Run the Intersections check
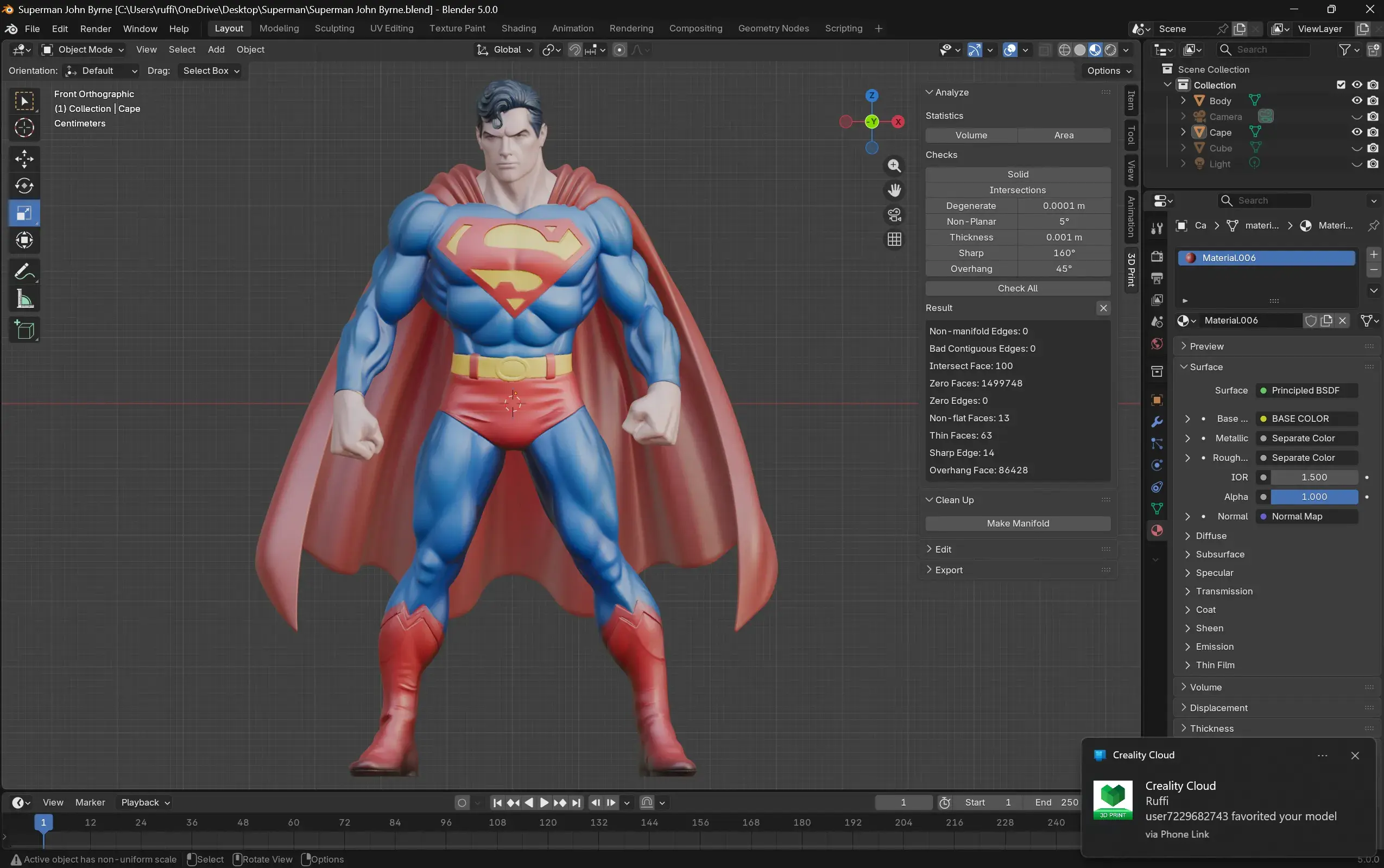The width and height of the screenshot is (1384, 868). tap(1018, 190)
